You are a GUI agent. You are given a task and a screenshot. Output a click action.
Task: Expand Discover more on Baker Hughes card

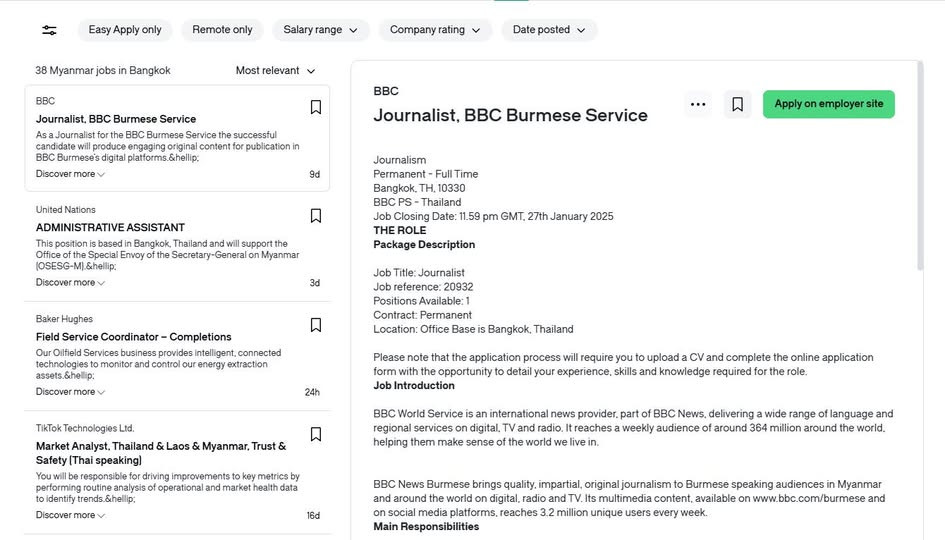click(x=70, y=392)
